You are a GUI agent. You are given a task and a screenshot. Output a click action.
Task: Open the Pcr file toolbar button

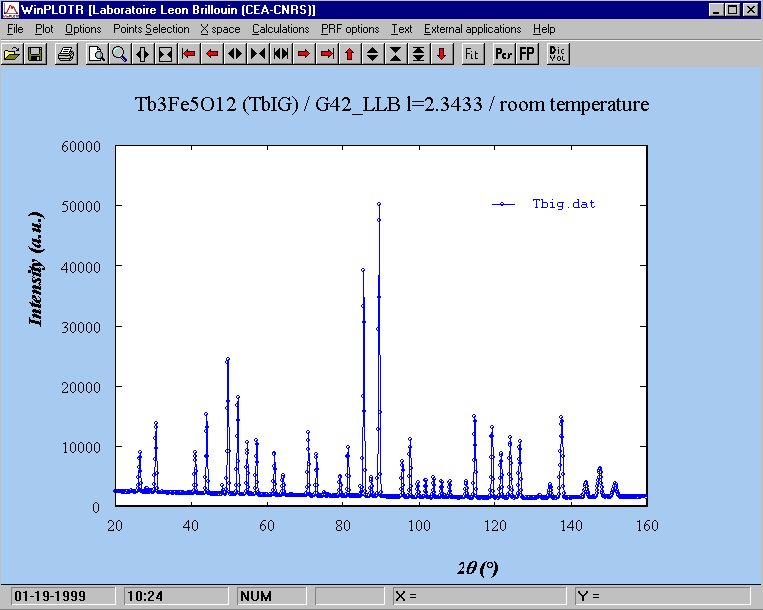[503, 53]
